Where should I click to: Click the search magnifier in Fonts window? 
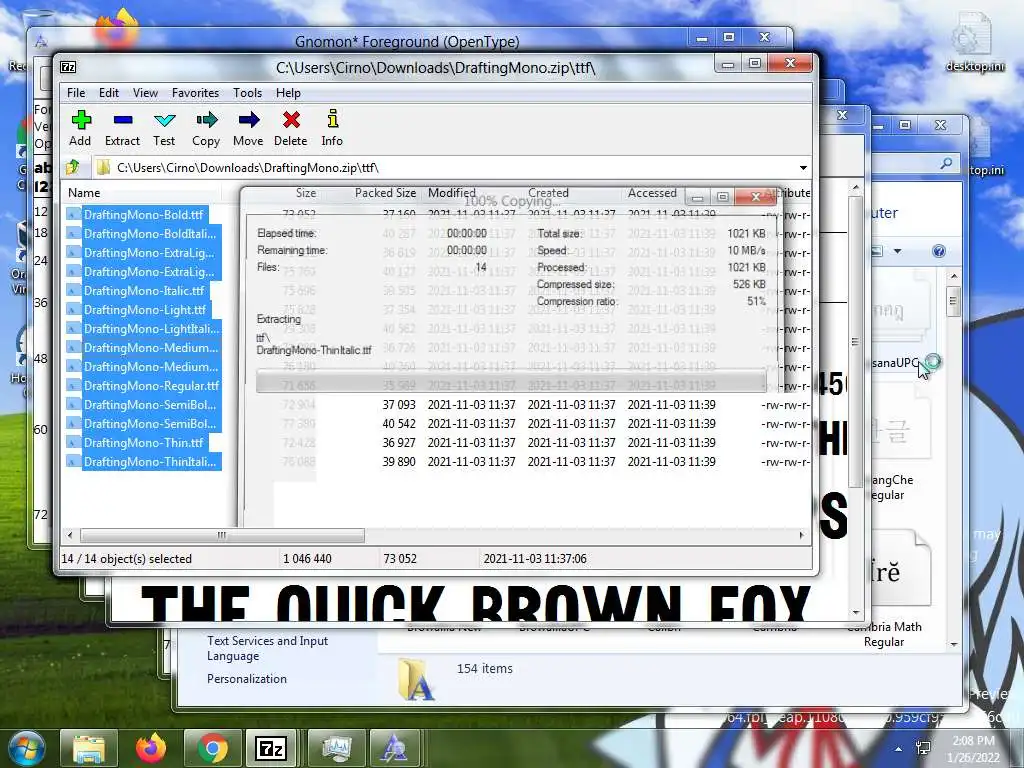pos(946,163)
